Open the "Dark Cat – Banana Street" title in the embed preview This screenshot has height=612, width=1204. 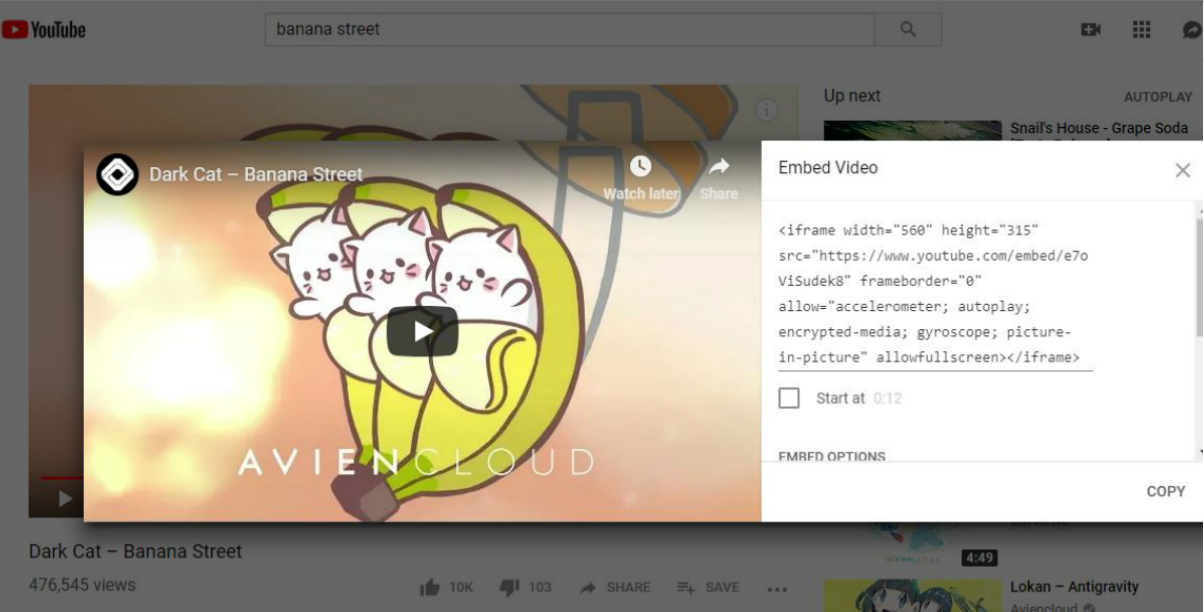[x=256, y=174]
